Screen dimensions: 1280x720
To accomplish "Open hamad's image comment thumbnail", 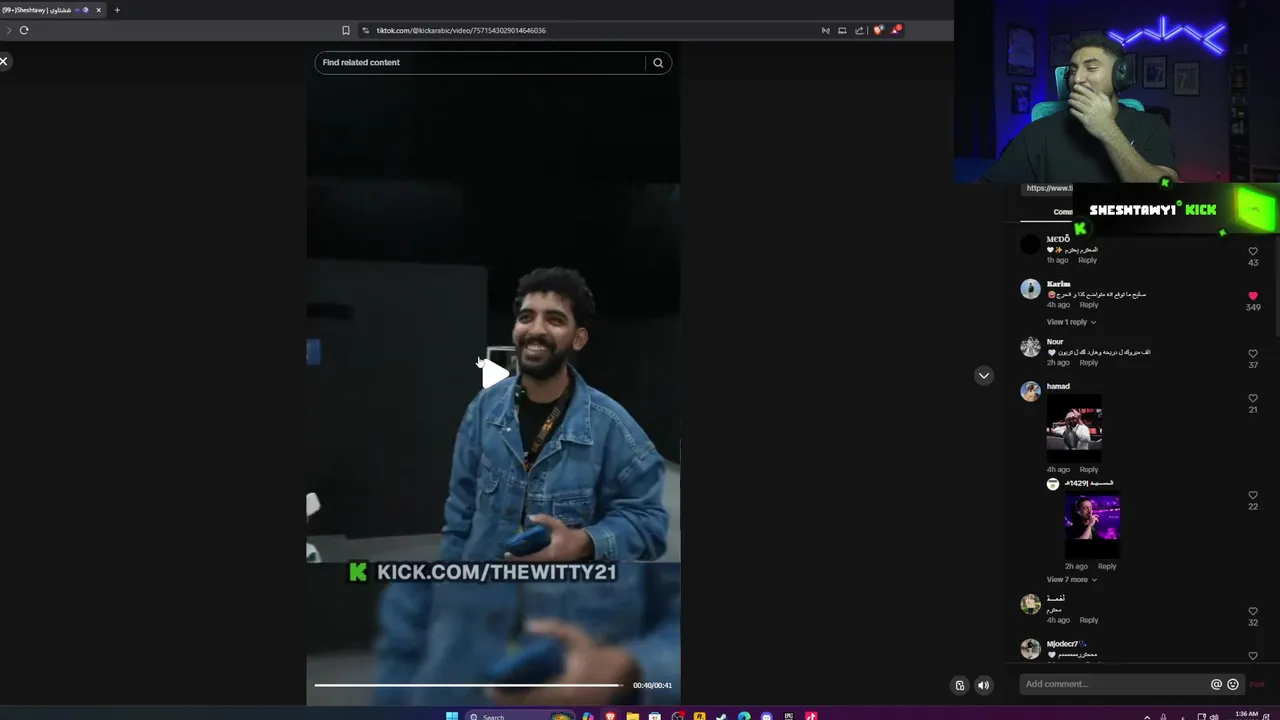I will 1074,427.
